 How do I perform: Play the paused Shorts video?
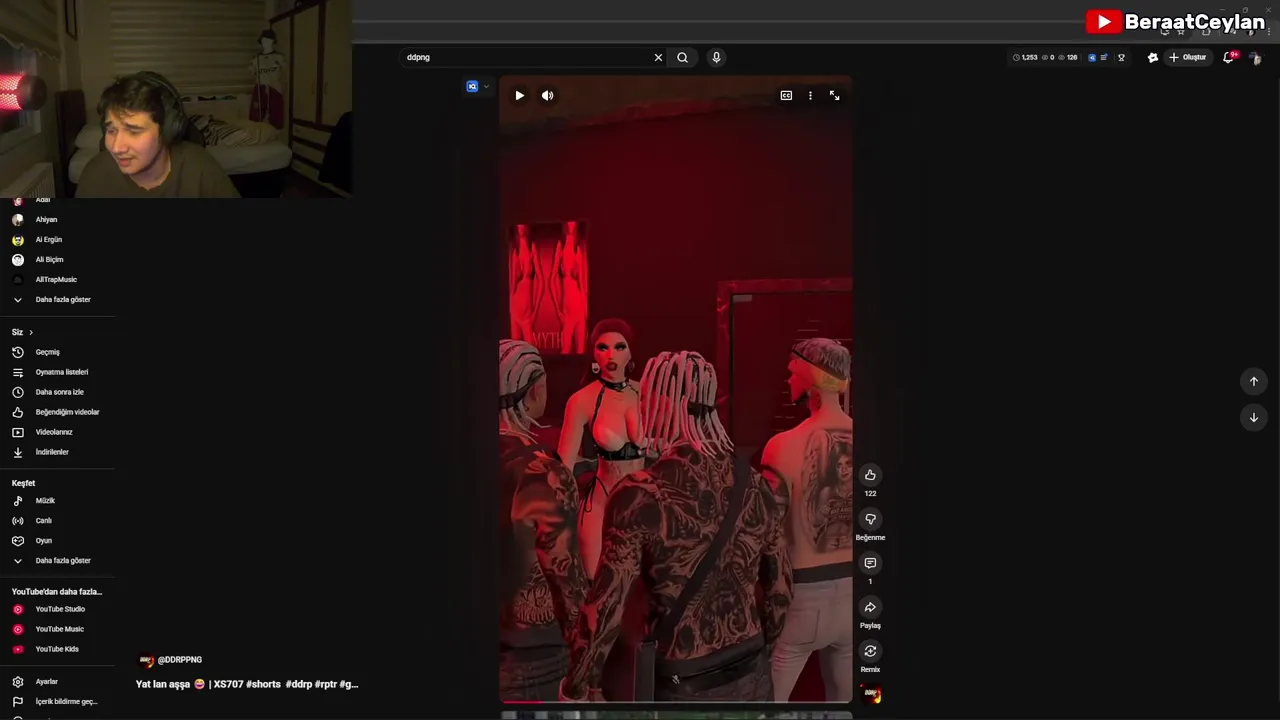click(x=519, y=95)
